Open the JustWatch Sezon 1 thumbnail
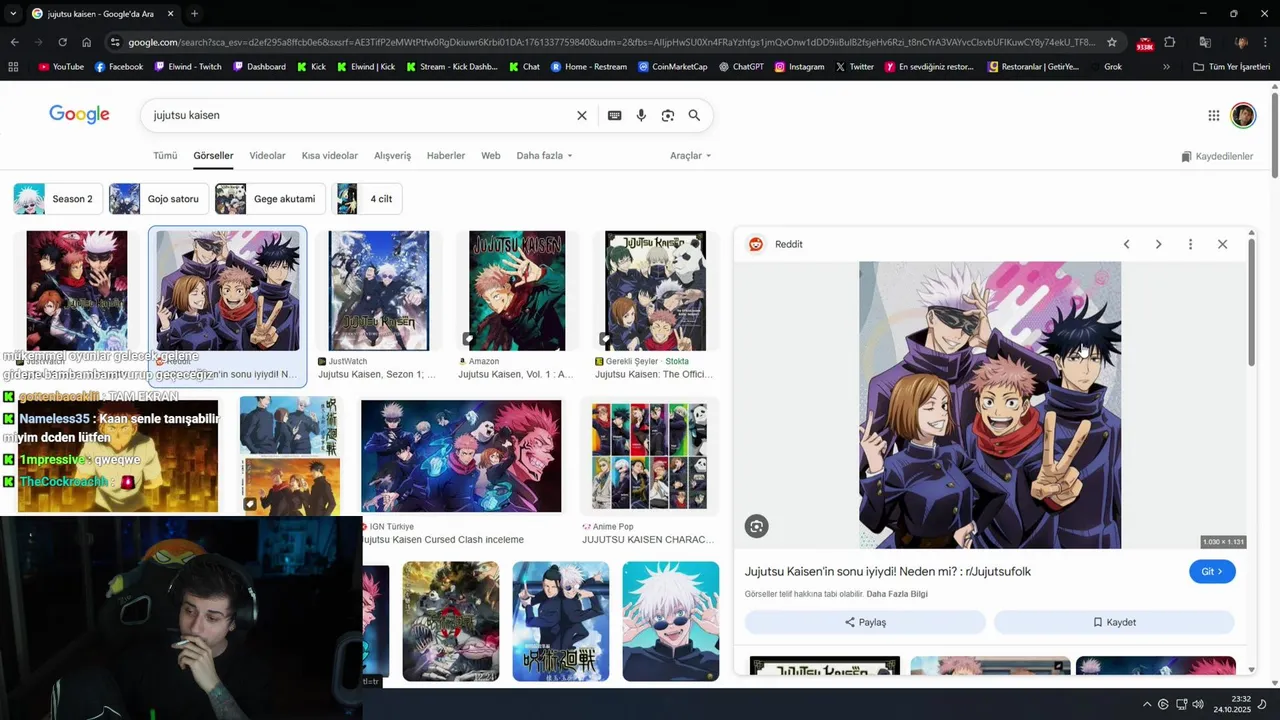The image size is (1280, 720). [x=379, y=291]
